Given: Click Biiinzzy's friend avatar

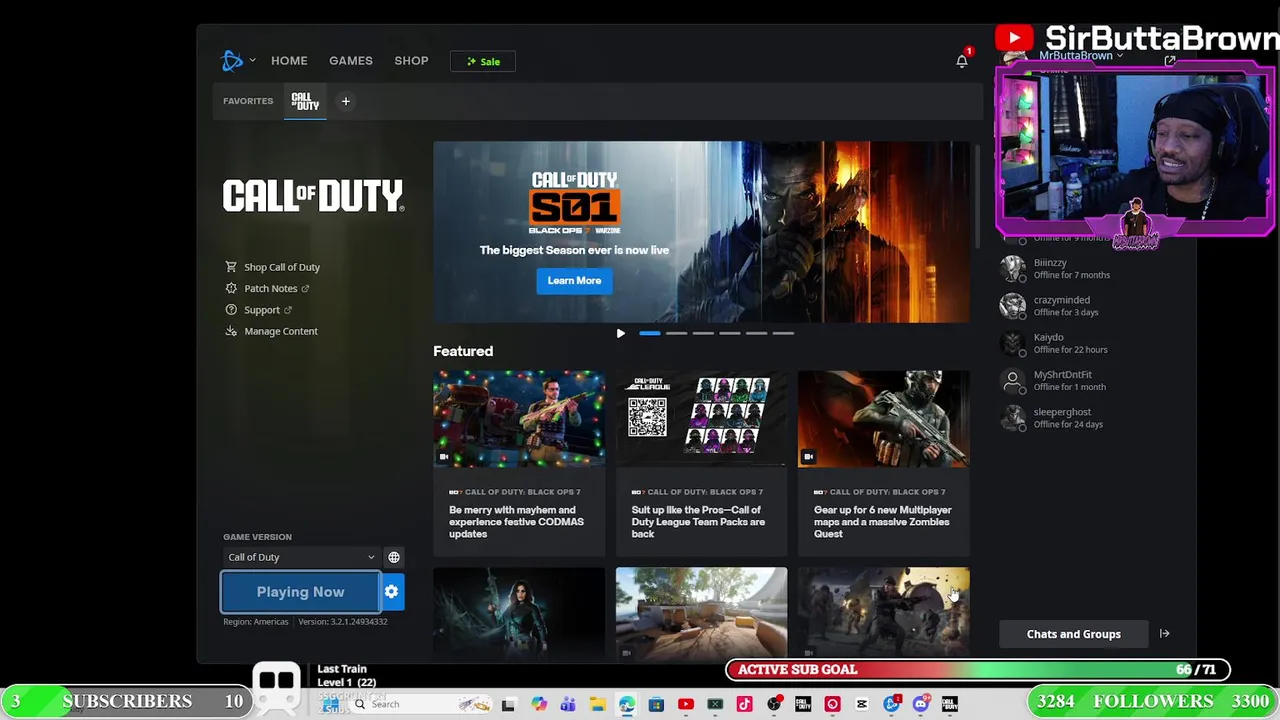Looking at the screenshot, I should [x=1013, y=268].
